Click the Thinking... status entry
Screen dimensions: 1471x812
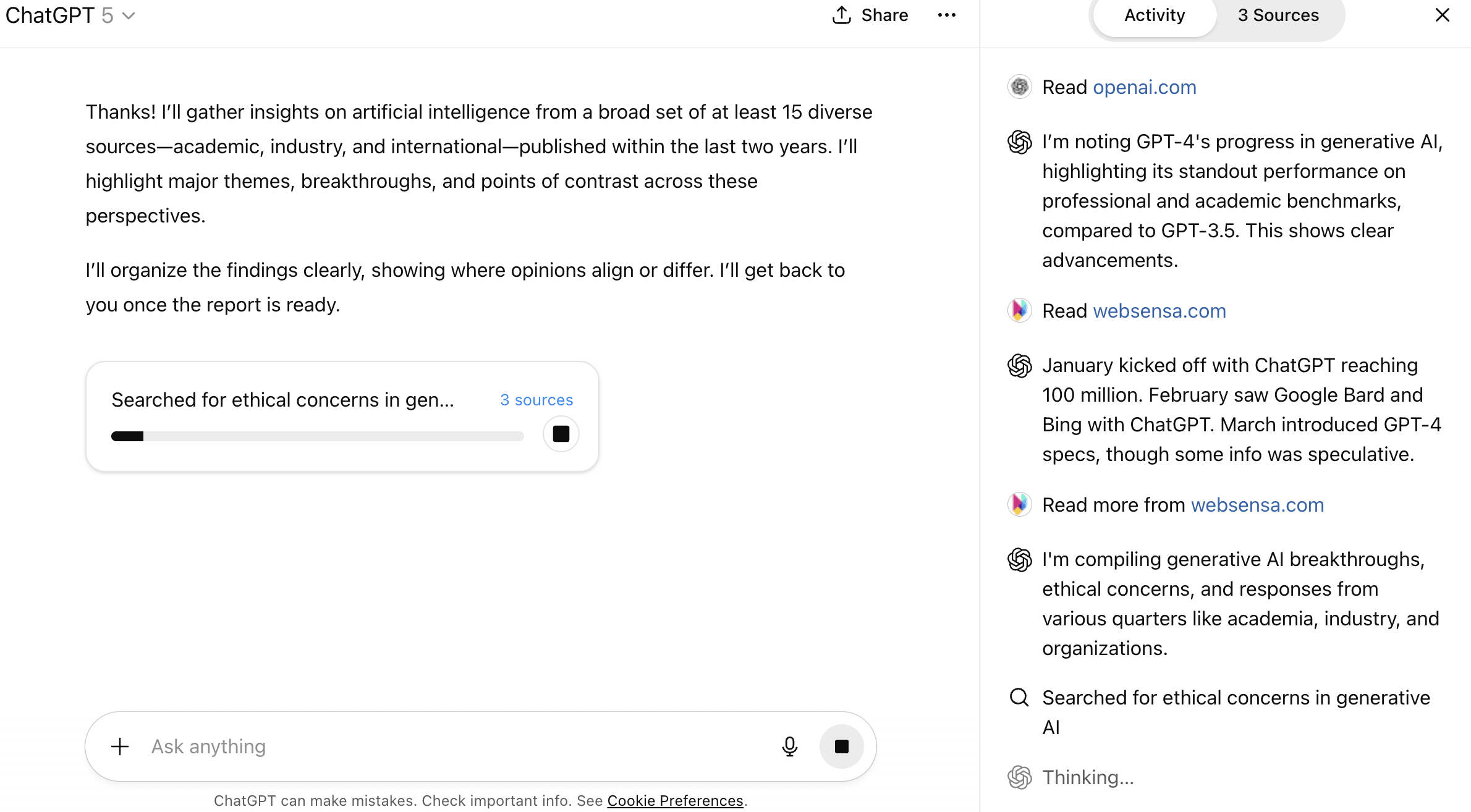[1088, 777]
